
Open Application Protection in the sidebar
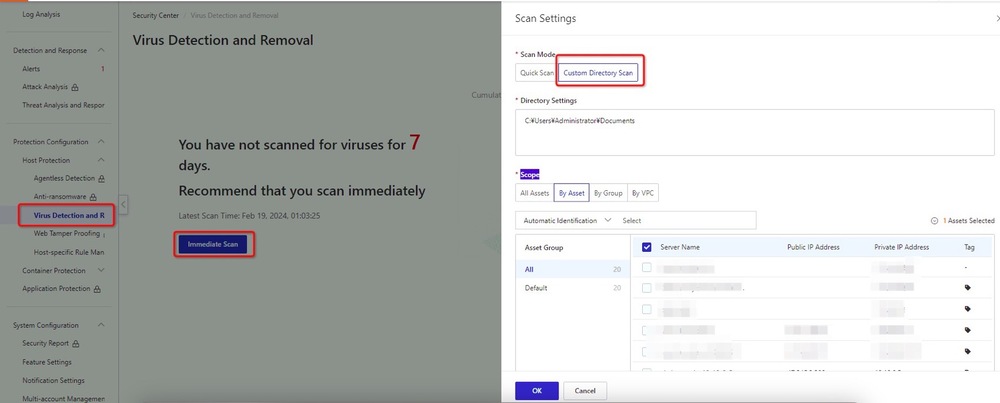[x=56, y=289]
